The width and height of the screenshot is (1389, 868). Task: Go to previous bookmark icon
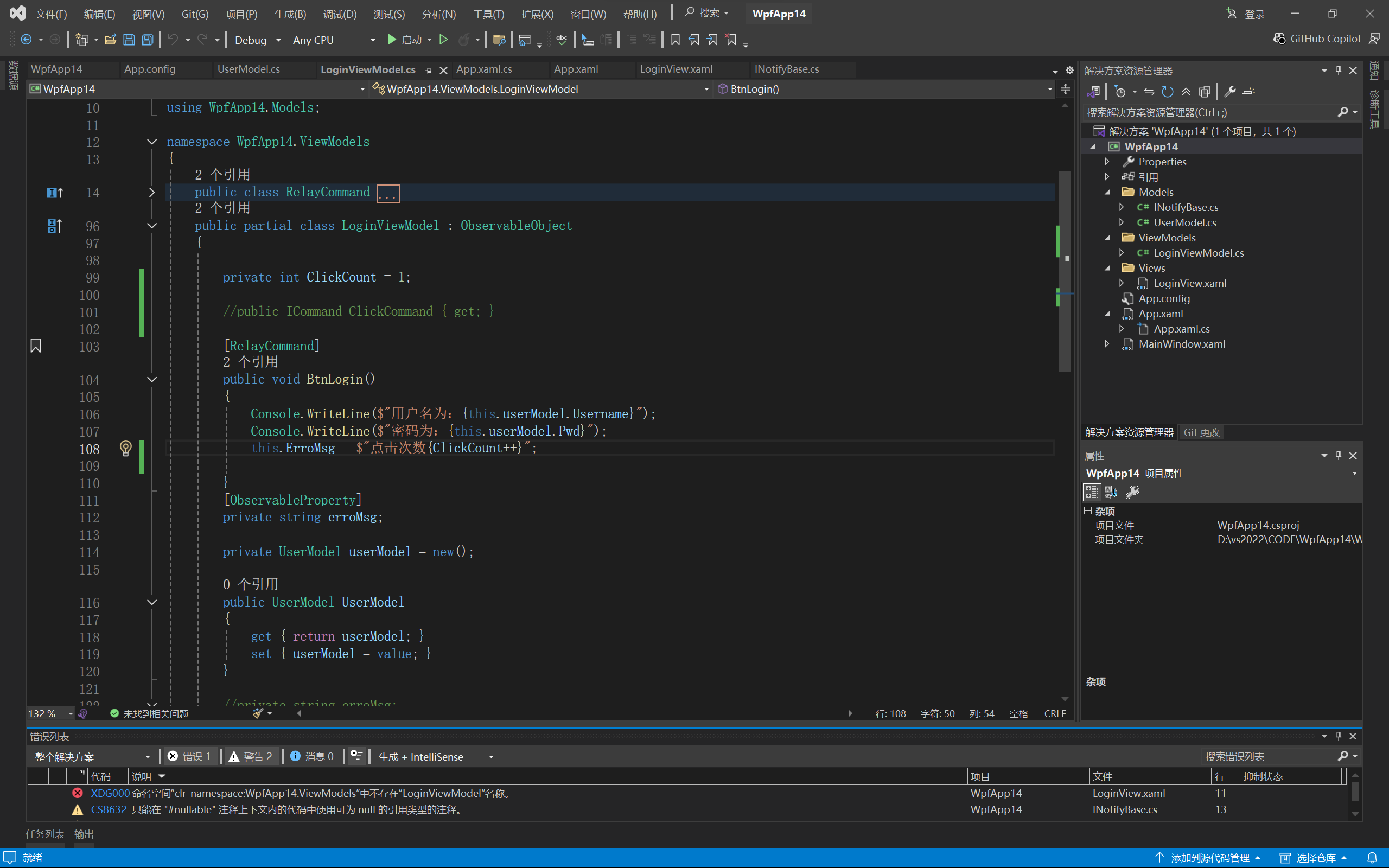[x=694, y=40]
